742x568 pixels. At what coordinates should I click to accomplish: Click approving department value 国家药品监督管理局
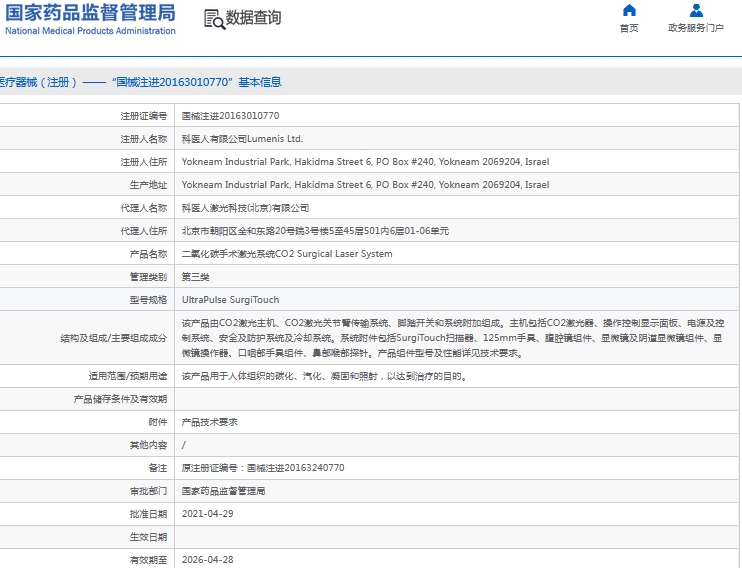click(223, 491)
